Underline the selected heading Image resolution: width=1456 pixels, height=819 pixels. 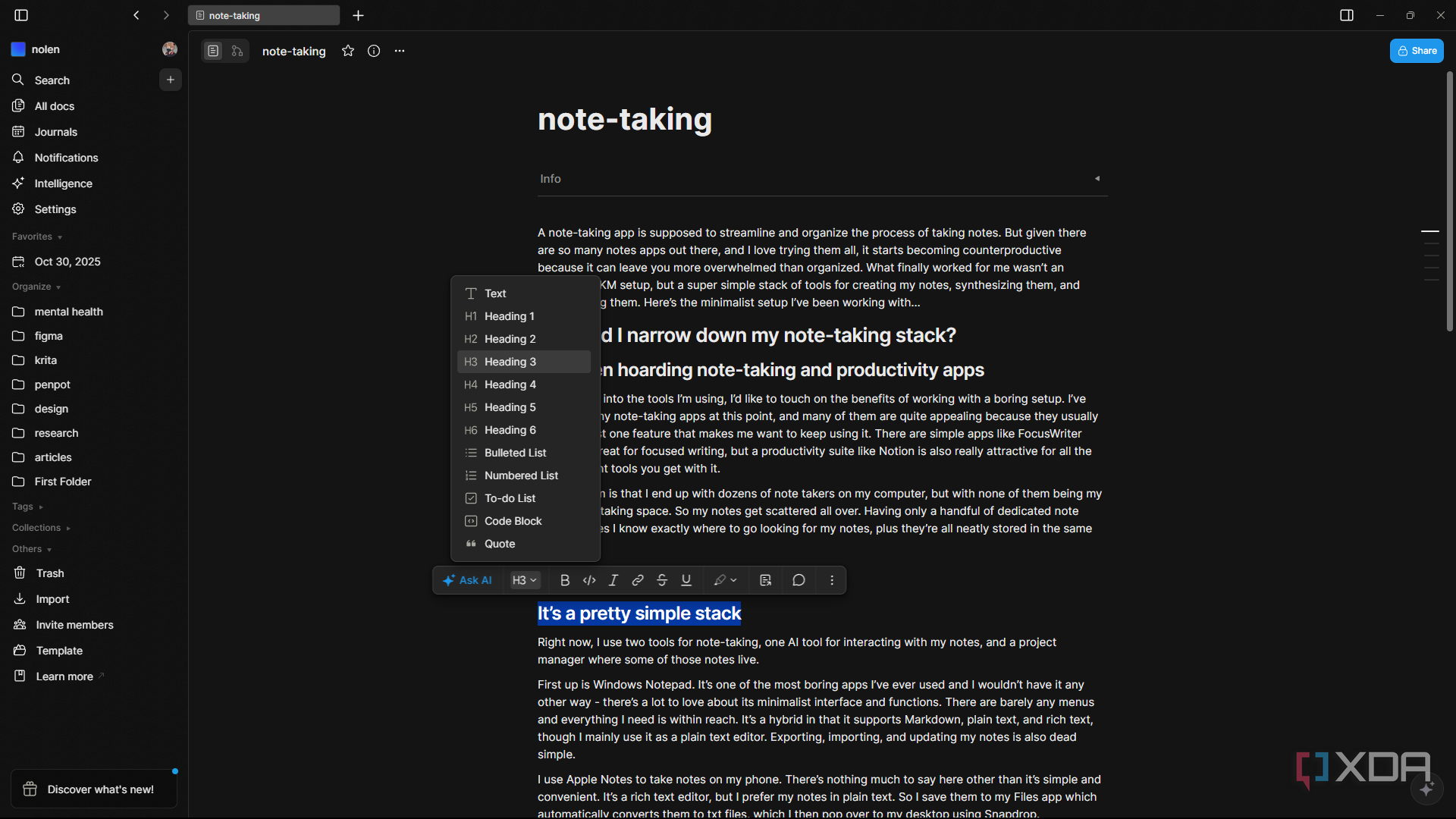point(686,580)
